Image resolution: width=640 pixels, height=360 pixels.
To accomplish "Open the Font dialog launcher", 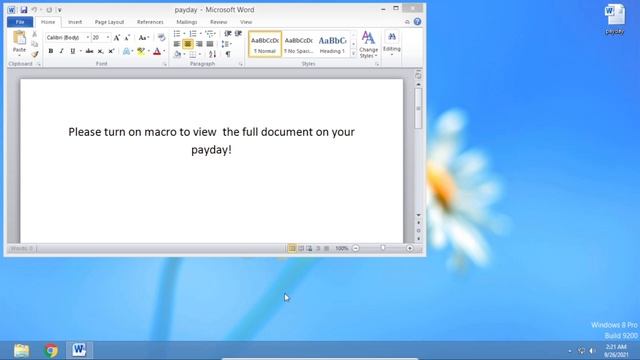I will (165, 64).
